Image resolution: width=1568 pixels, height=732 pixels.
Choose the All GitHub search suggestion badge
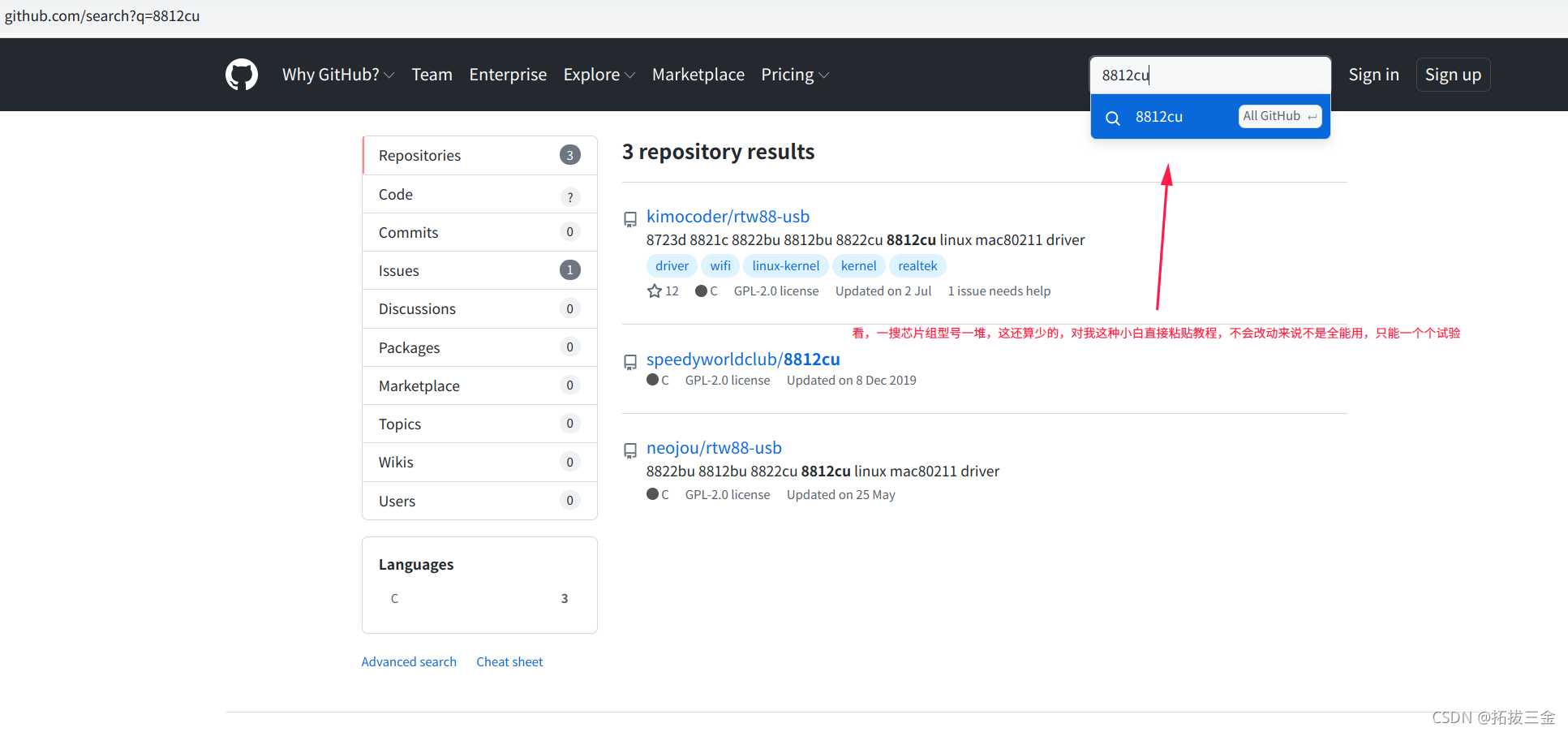1280,116
